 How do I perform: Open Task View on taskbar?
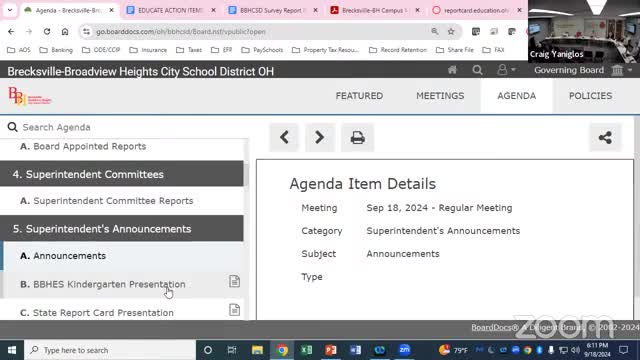[x=232, y=350]
